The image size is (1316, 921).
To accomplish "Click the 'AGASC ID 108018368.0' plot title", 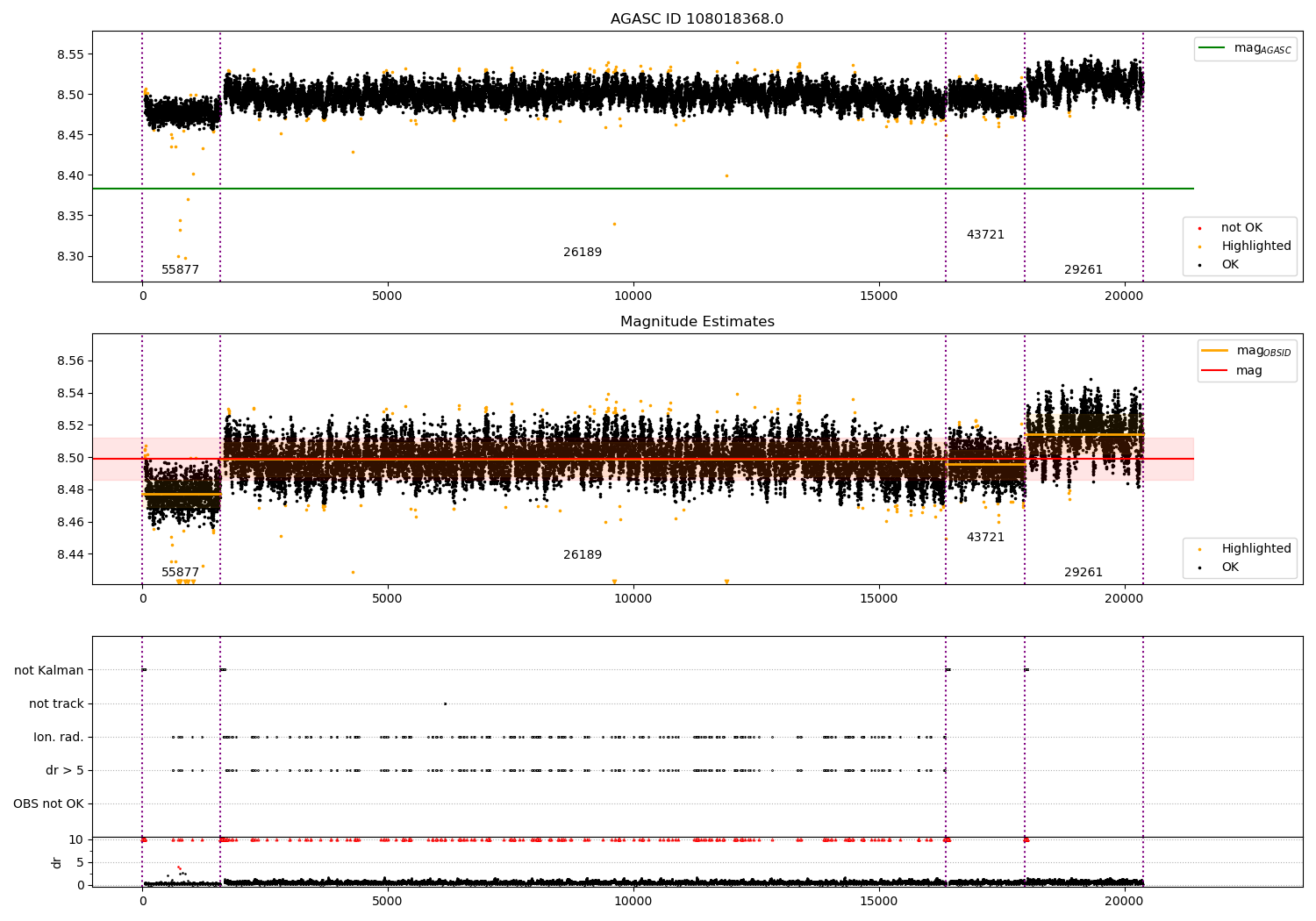I will tap(697, 19).
